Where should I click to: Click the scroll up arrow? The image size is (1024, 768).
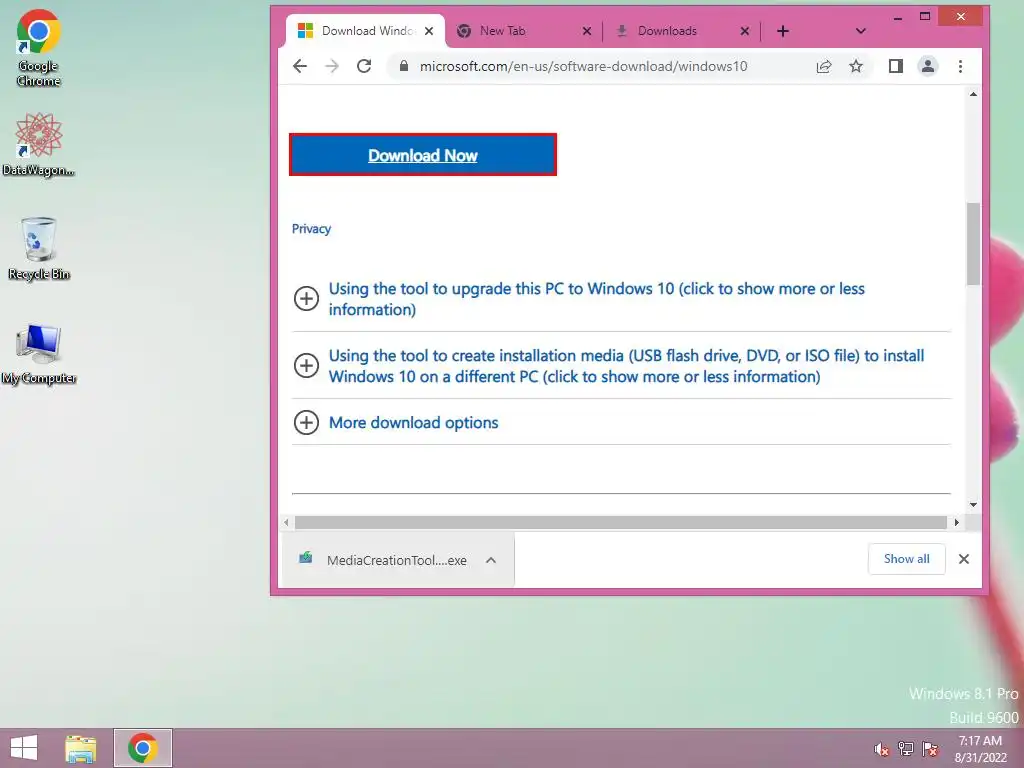pyautogui.click(x=973, y=95)
